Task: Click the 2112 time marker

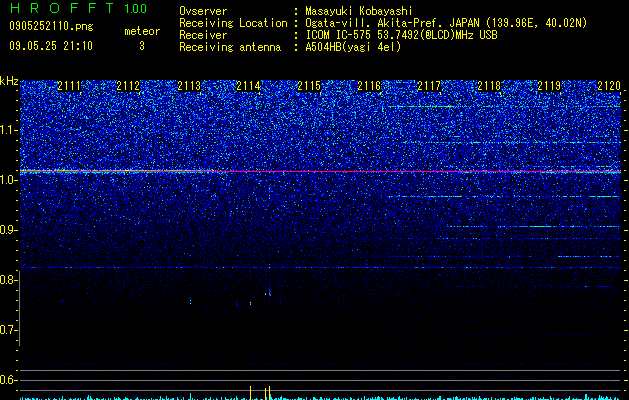Action: [128, 86]
